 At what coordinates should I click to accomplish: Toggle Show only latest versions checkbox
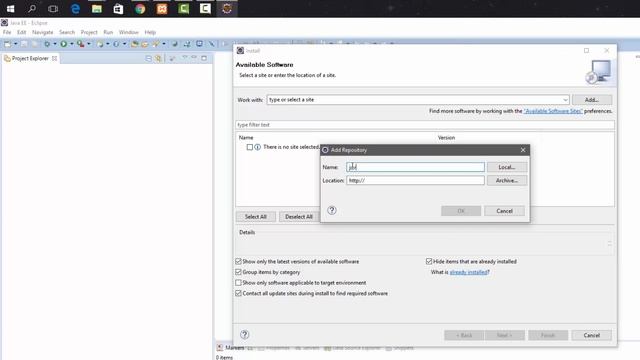[x=238, y=261]
